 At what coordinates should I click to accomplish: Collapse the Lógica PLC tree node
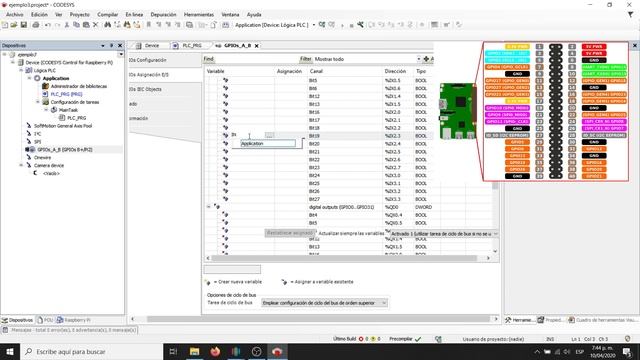point(21,70)
